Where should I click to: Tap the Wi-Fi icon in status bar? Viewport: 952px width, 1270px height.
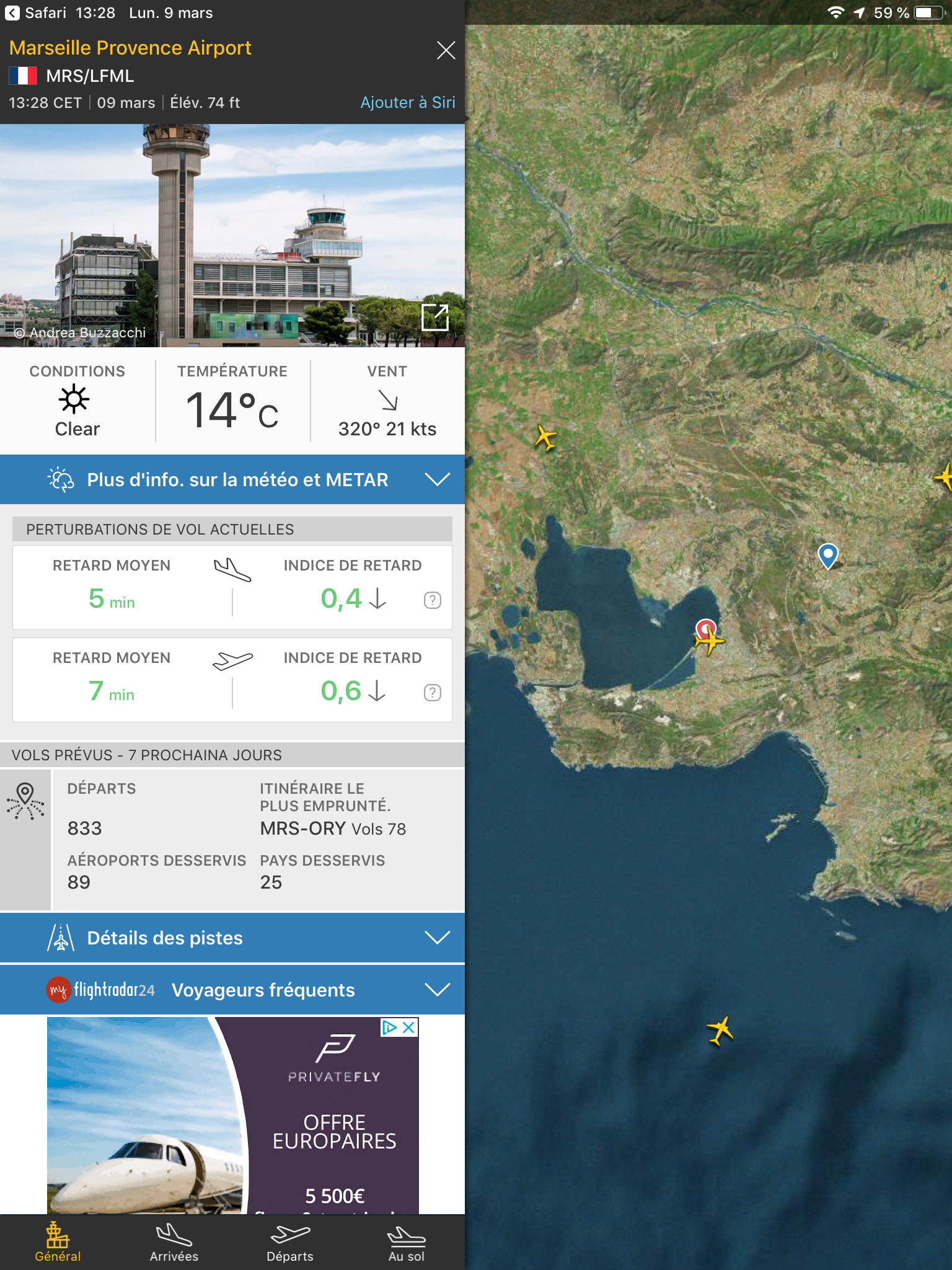pos(836,13)
